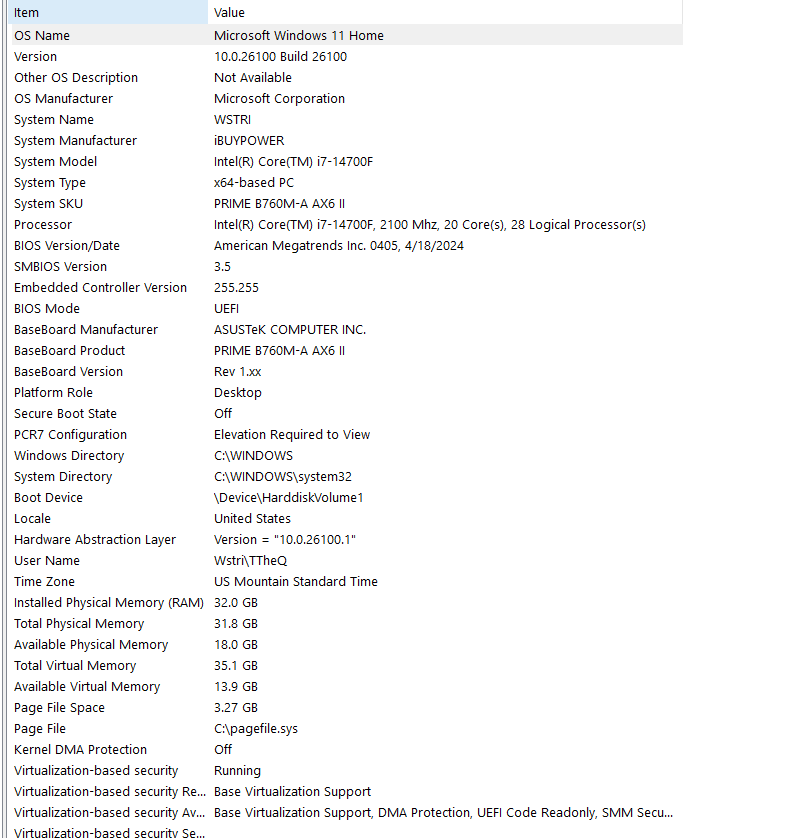This screenshot has height=838, width=799.
Task: Select the System SKU item
Action: click(x=48, y=204)
